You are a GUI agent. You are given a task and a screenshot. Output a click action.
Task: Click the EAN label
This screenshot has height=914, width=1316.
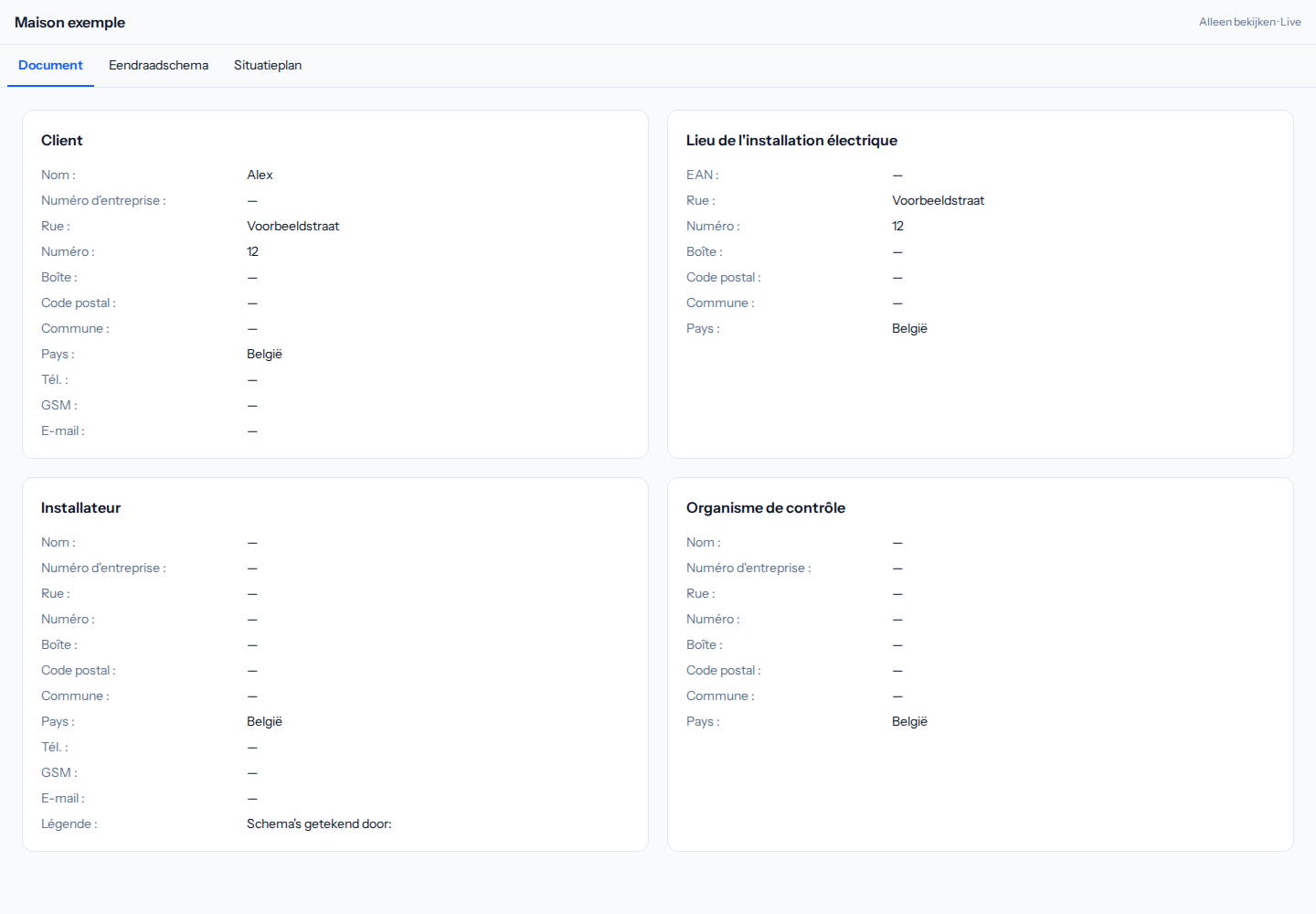tap(702, 175)
